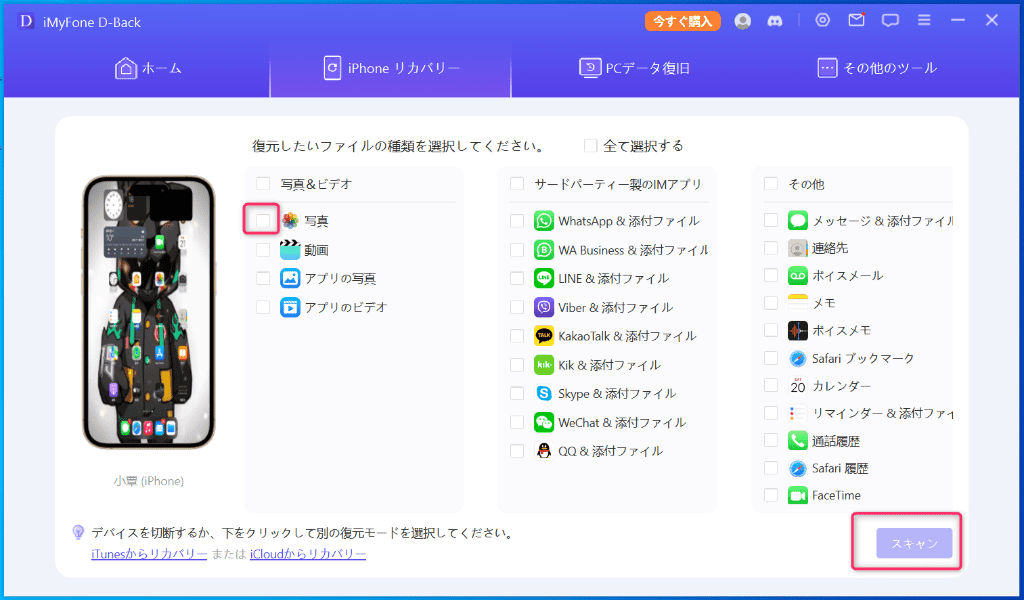Click the Photos (写真) flower icon
Image resolution: width=1024 pixels, height=600 pixels.
click(x=290, y=221)
